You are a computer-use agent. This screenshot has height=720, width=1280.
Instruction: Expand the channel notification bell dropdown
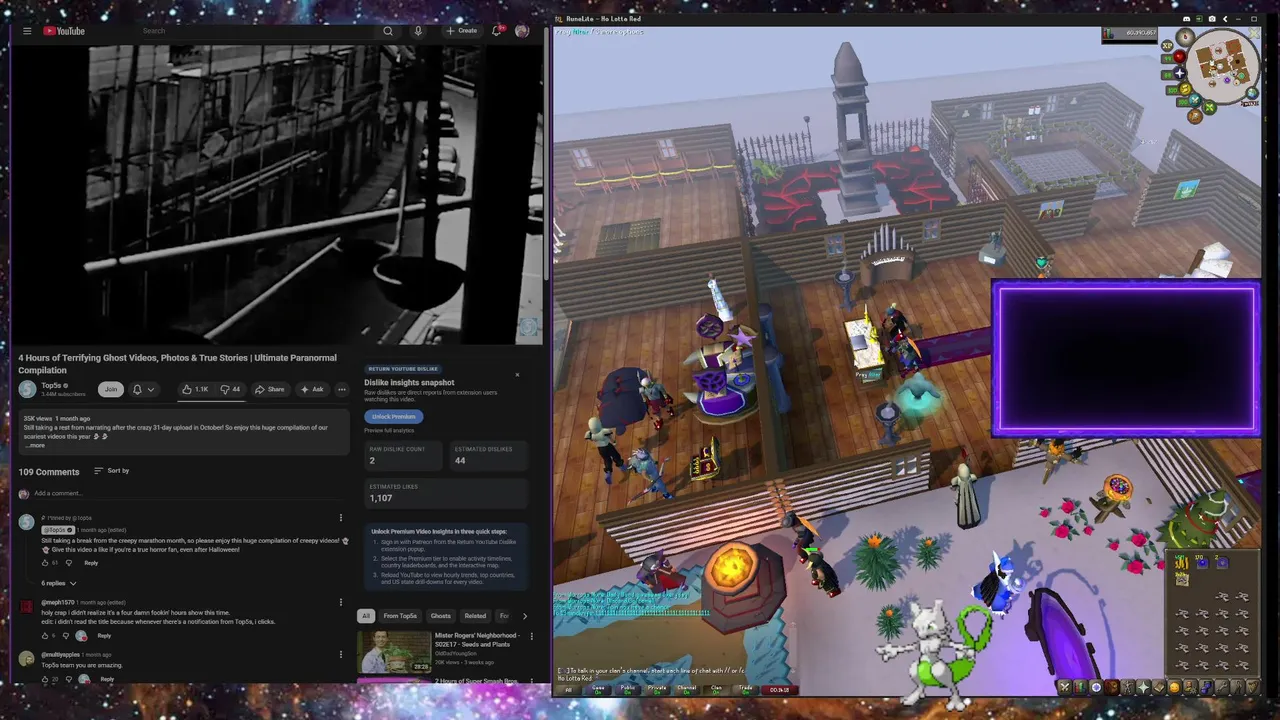(x=144, y=389)
